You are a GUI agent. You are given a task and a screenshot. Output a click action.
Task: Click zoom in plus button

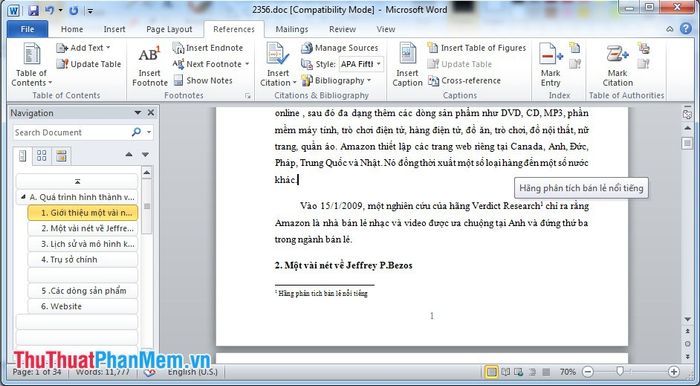pyautogui.click(x=674, y=371)
